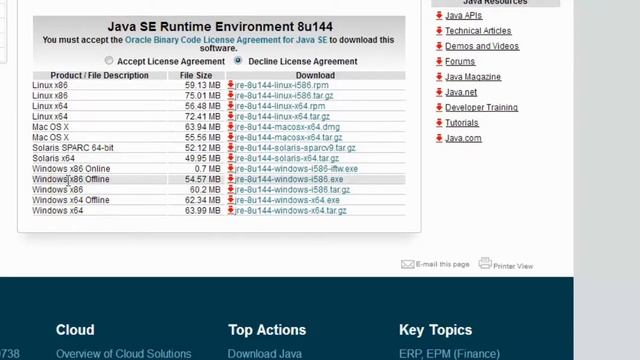Click red arrow icon beside Demos and Videos
The width and height of the screenshot is (640, 360).
coord(439,46)
